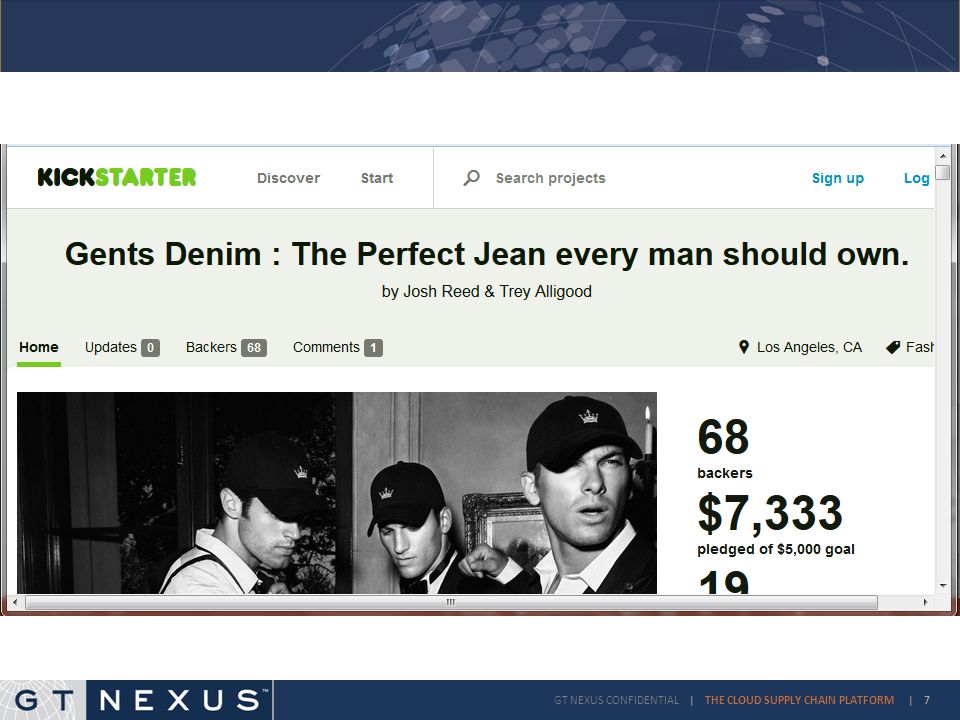Click the search magnifier icon
Viewport: 960px width, 720px height.
tap(471, 178)
